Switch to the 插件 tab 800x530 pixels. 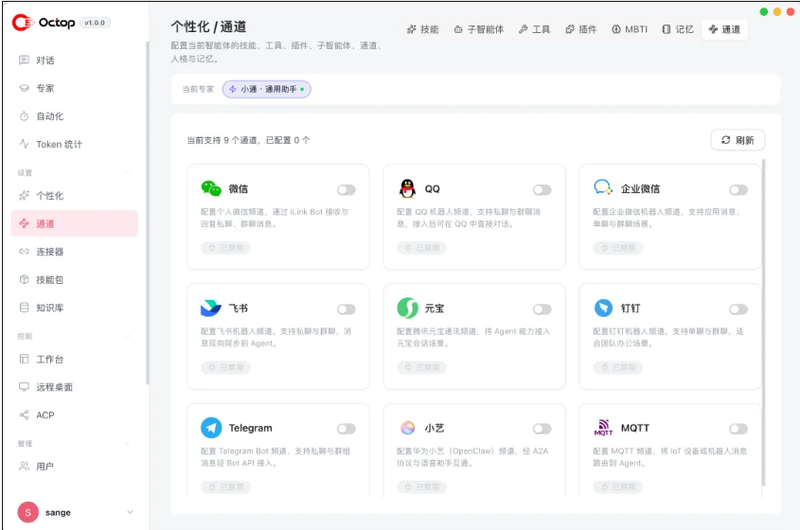pyautogui.click(x=581, y=30)
